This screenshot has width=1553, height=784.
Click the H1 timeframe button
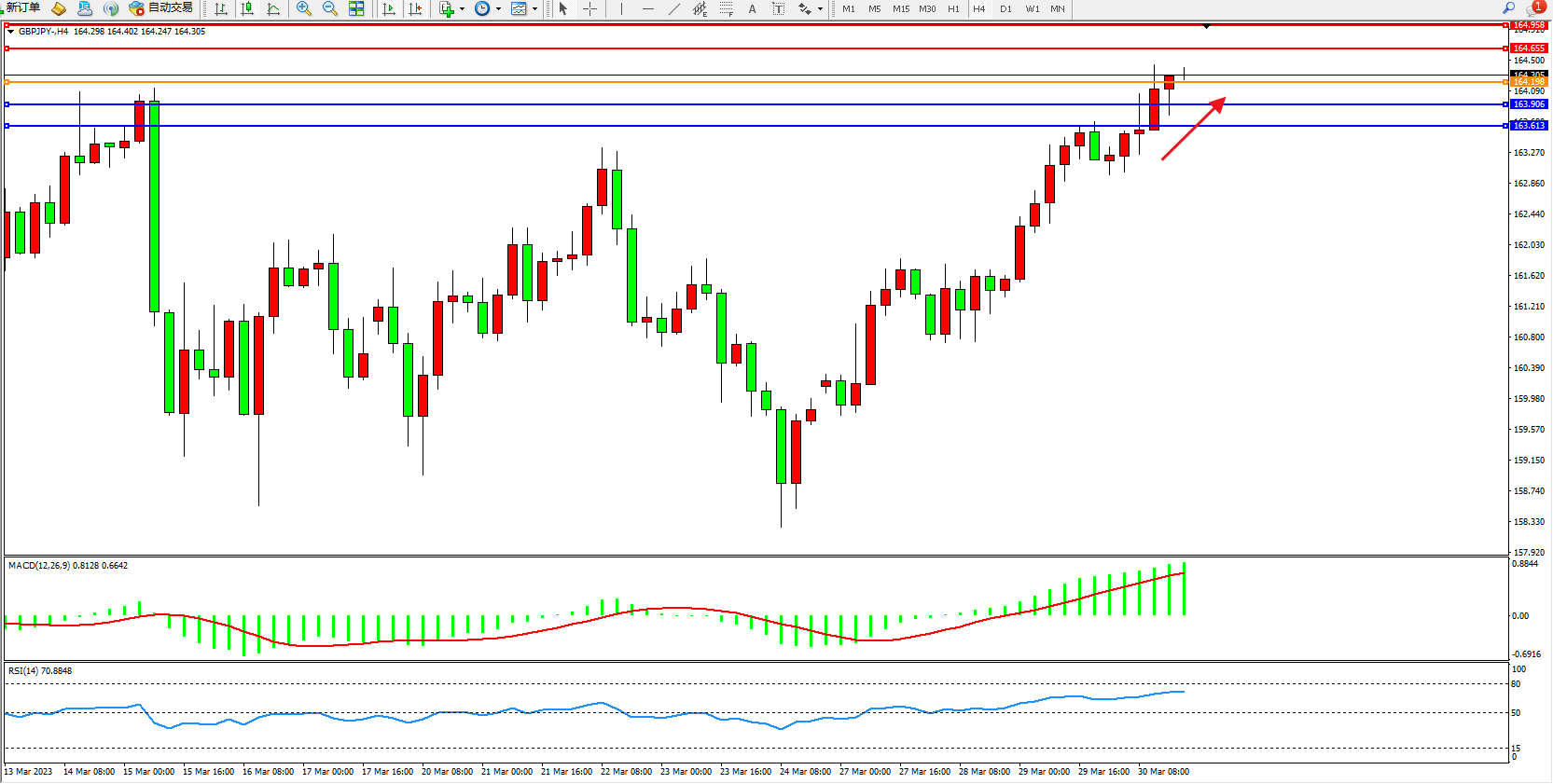pos(953,9)
